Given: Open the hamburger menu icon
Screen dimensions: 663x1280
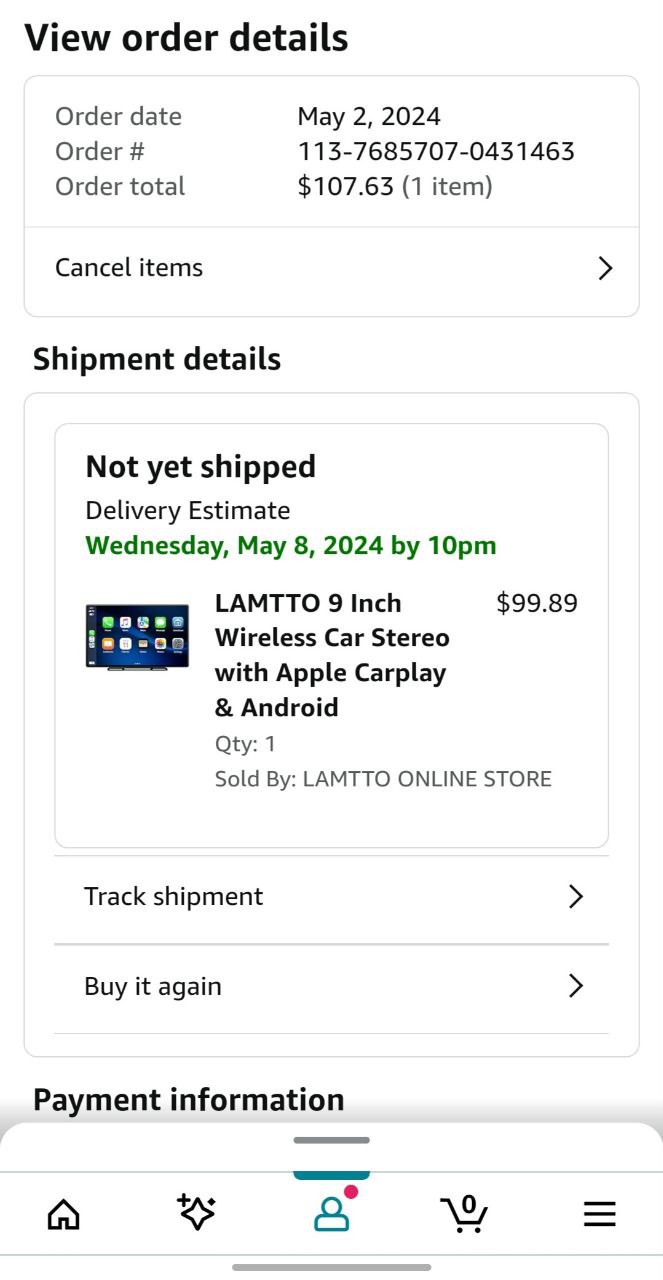Looking at the screenshot, I should click(599, 1214).
